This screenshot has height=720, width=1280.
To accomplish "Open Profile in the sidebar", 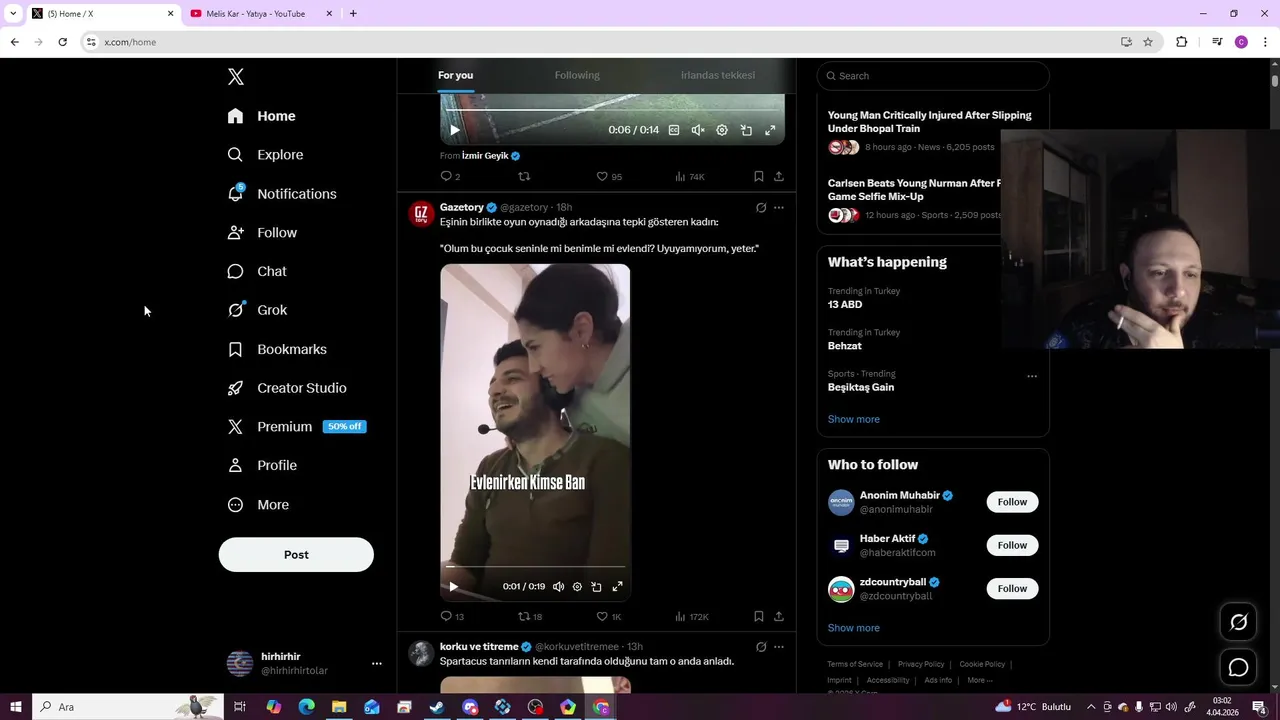I will (x=262, y=466).
